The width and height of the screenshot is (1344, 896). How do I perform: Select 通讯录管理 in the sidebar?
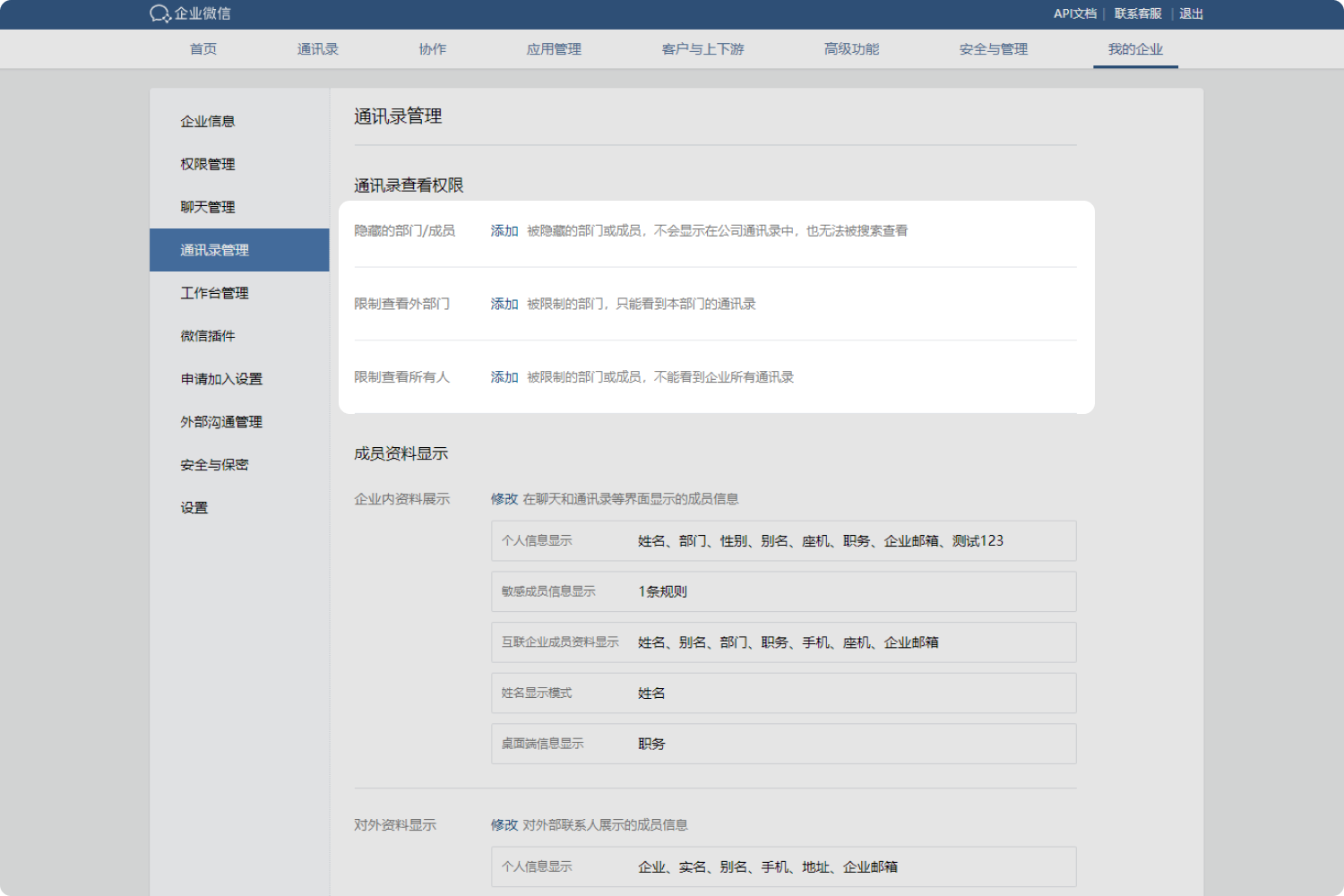[239, 250]
